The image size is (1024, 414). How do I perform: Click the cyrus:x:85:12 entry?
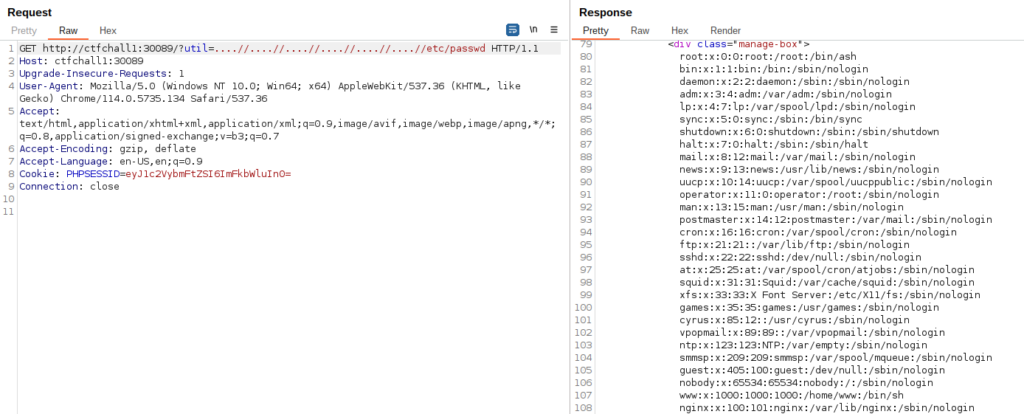(x=794, y=319)
